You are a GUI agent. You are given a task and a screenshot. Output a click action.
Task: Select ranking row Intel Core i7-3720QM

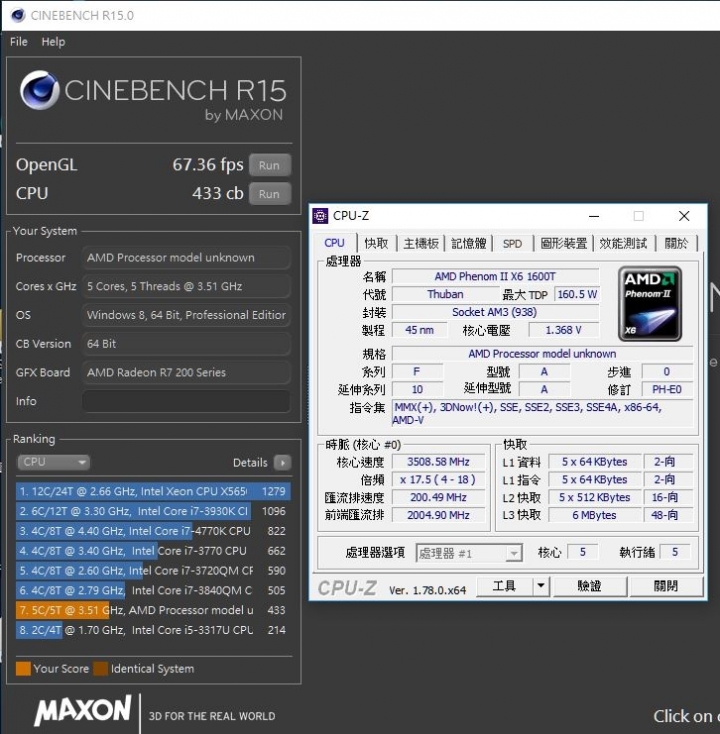pyautogui.click(x=153, y=570)
